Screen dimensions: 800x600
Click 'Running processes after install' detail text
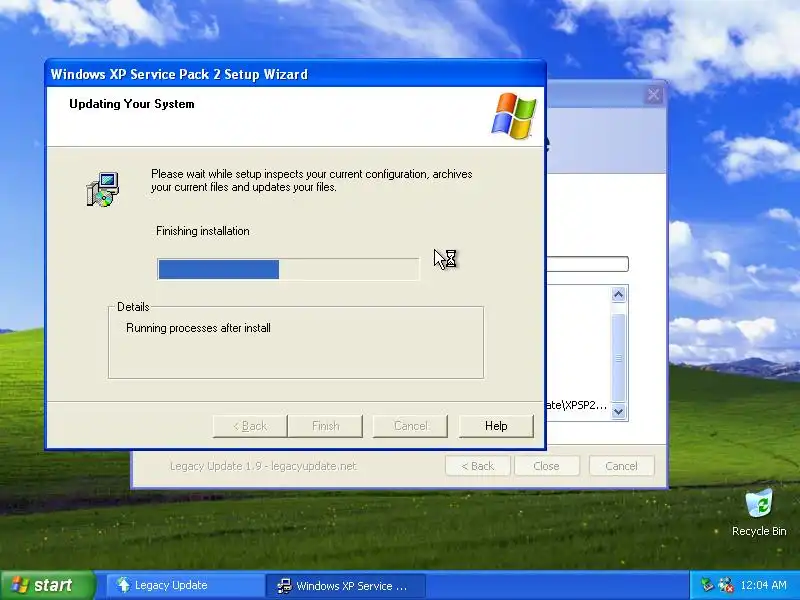198,328
